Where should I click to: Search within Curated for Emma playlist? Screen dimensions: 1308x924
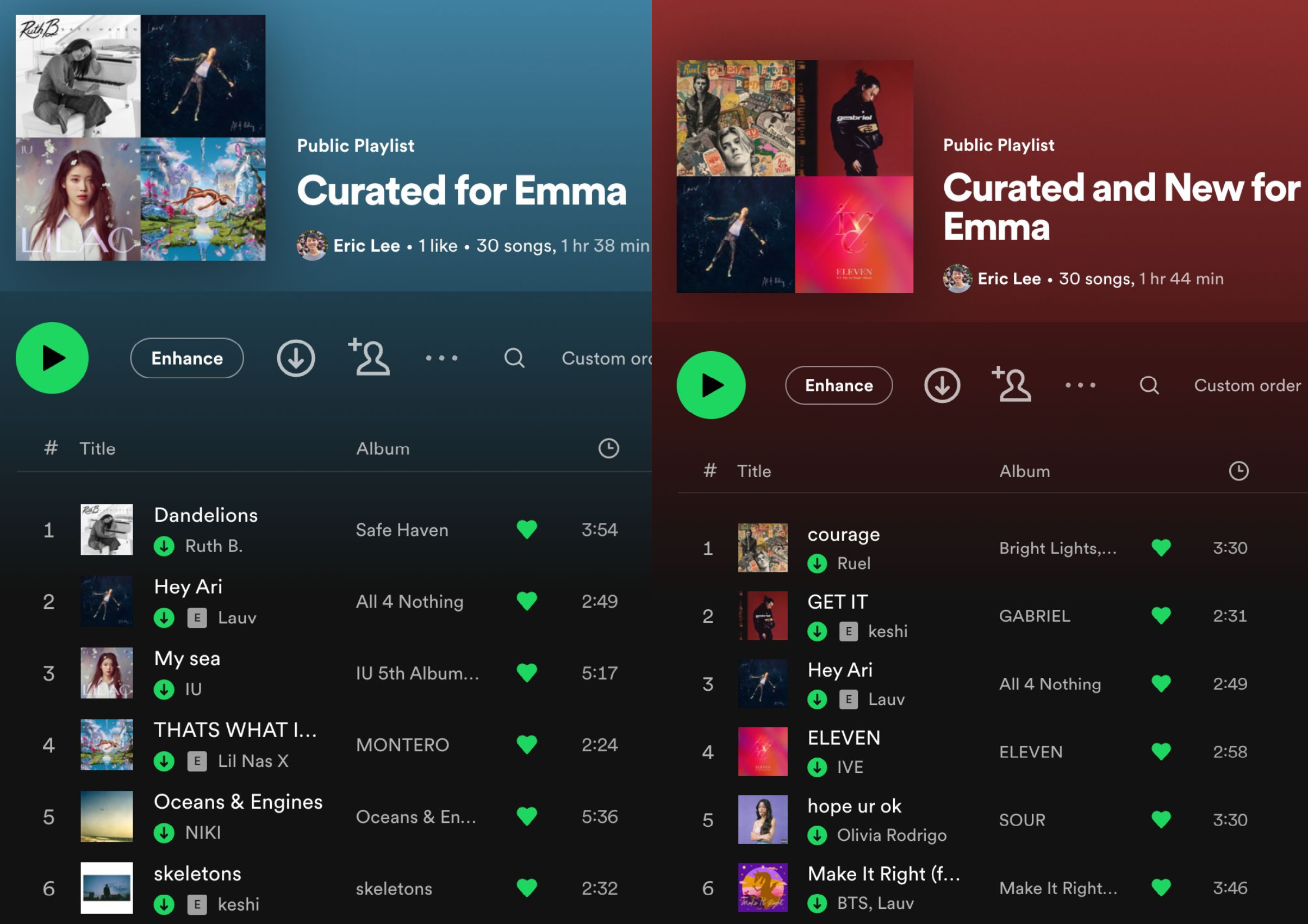(x=514, y=358)
